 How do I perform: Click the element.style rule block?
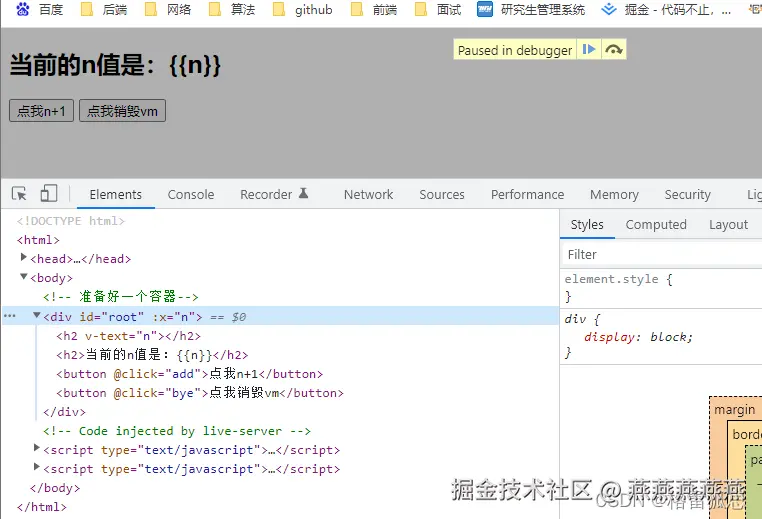[x=661, y=288]
